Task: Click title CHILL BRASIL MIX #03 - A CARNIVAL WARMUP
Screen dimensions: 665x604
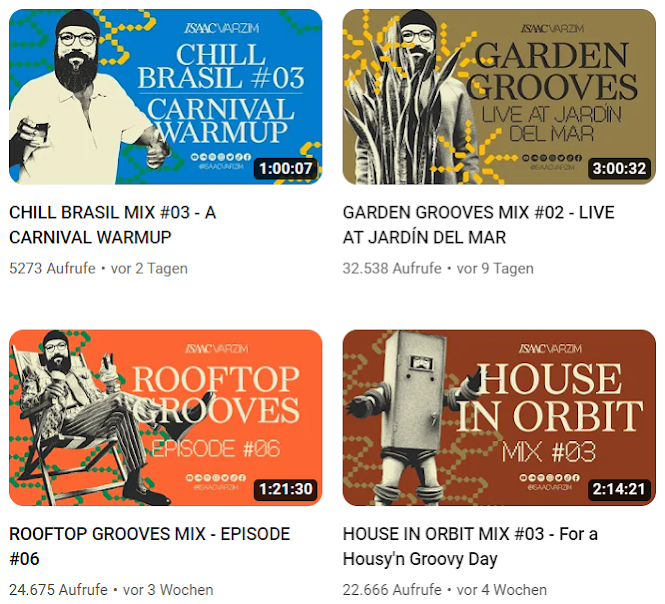Action: coord(113,225)
